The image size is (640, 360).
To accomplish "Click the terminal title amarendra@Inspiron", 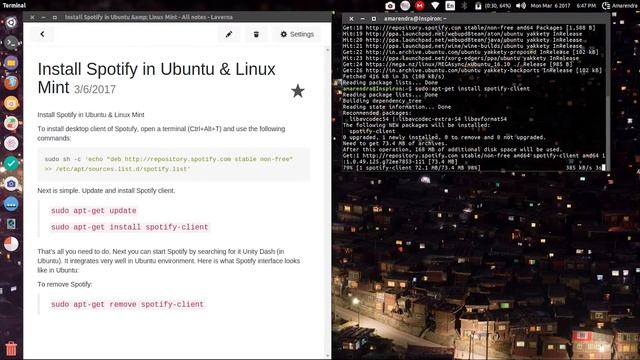I will 415,18.
